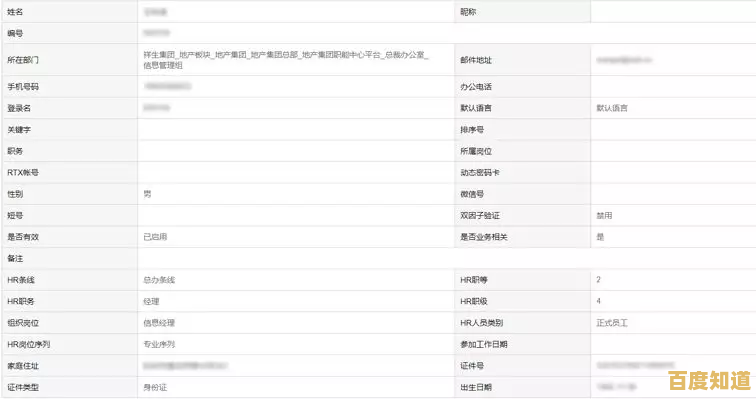
Task: Click the 禁用 value for 双因子验证
Action: pyautogui.click(x=604, y=215)
